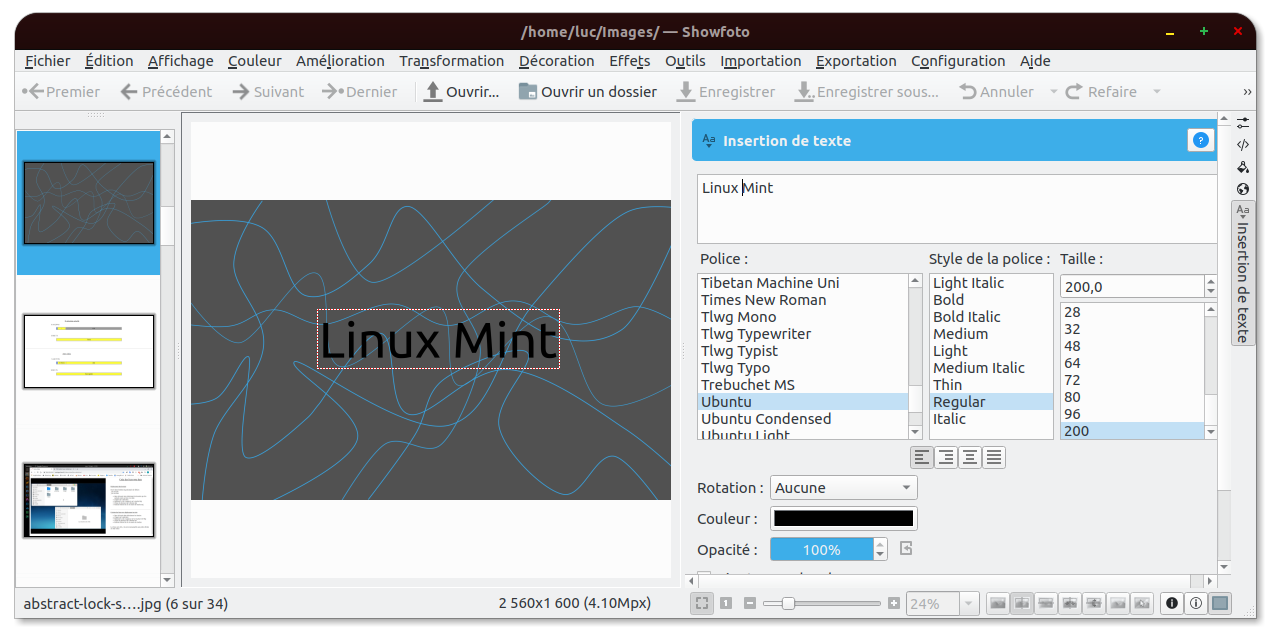1275x637 pixels.
Task: Decrease the Taille value with down arrow
Action: click(1211, 292)
